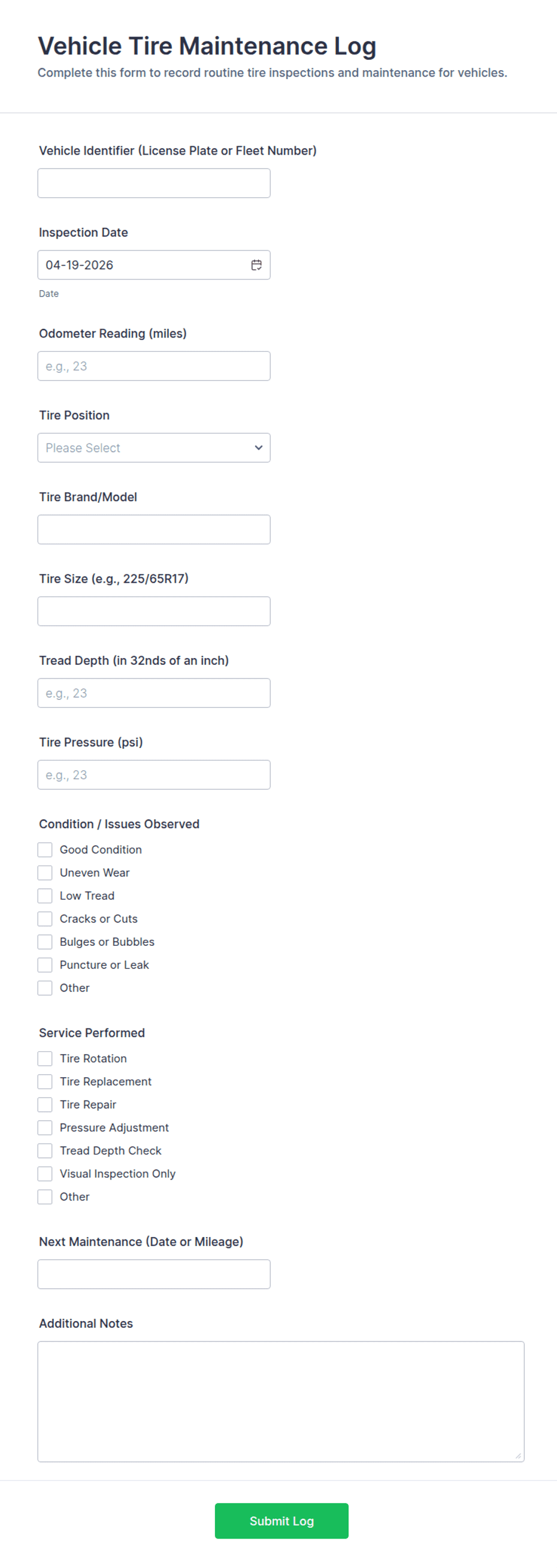The height and width of the screenshot is (1568, 557).
Task: Enable the Cracks or Cuts option
Action: pos(45,918)
